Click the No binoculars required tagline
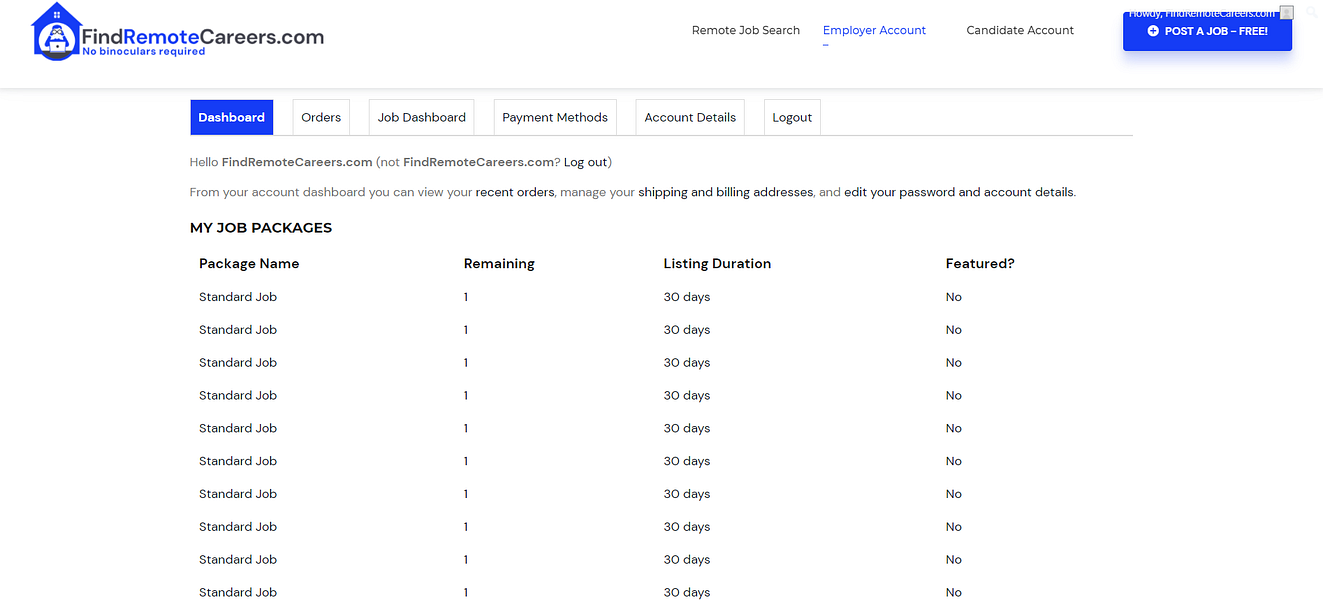Screen dimensions: 1323x600 click(144, 51)
